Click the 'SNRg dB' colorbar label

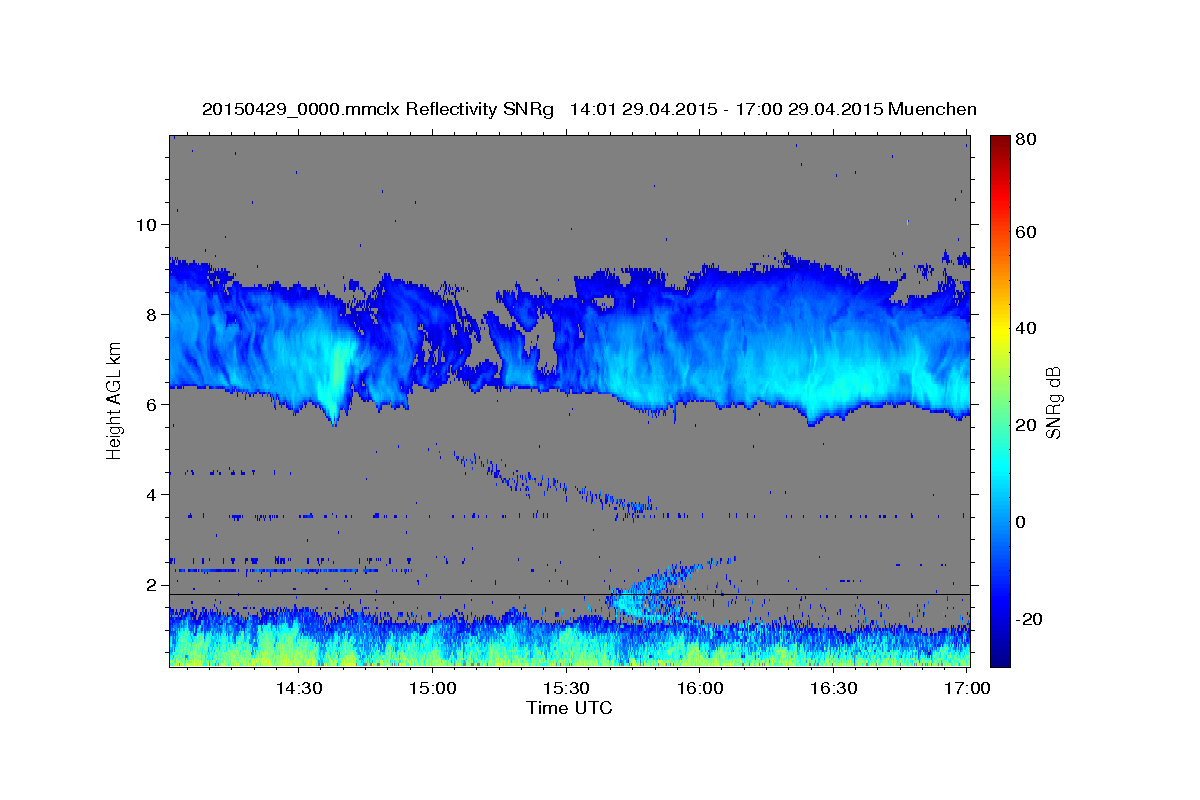(x=1053, y=402)
